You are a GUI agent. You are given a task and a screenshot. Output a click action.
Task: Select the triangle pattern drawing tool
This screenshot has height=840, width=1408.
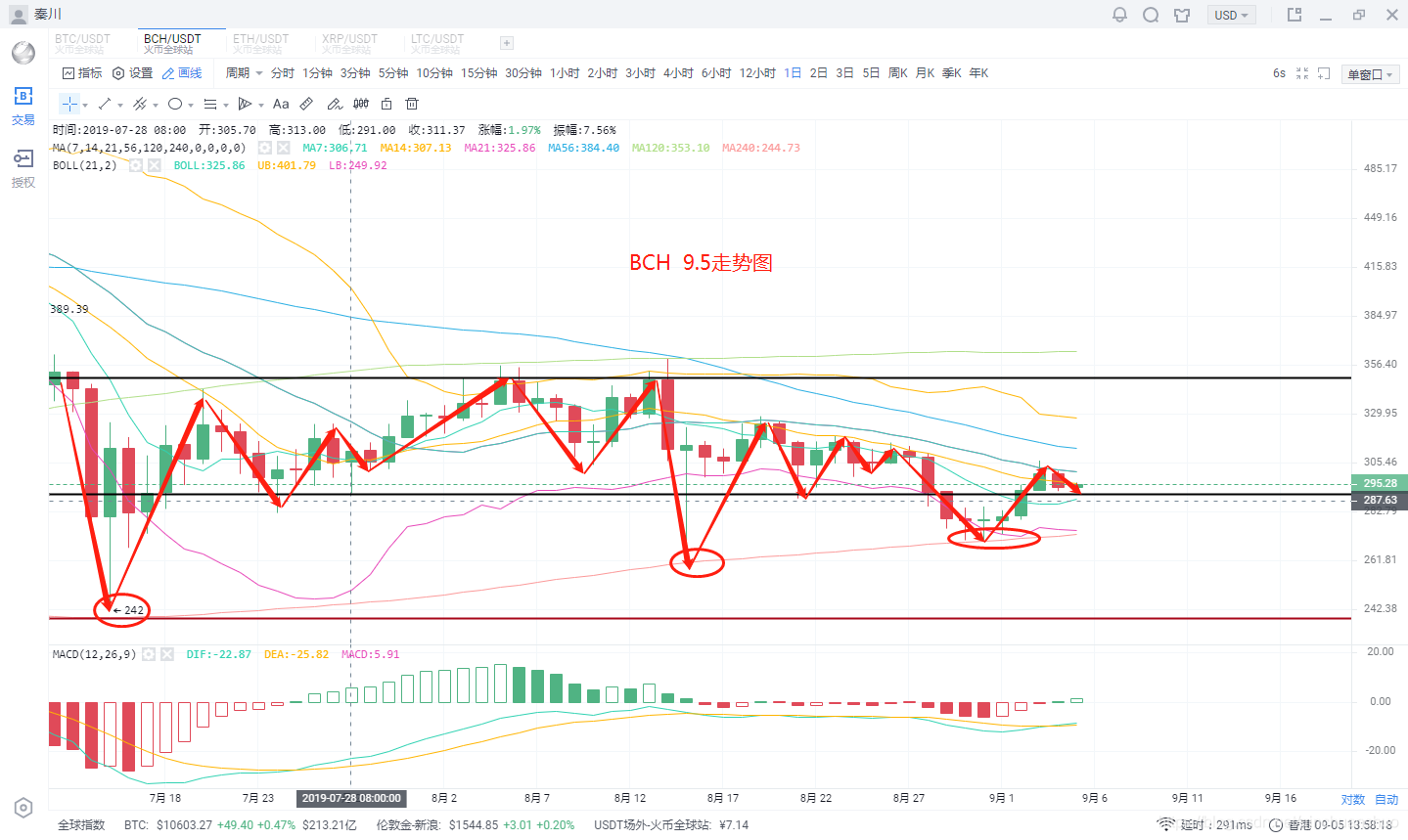[x=246, y=104]
